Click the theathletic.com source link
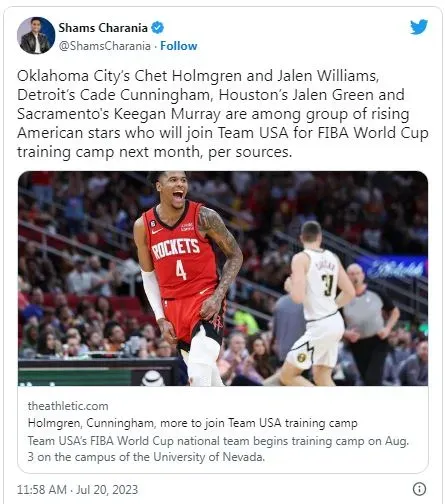This screenshot has height=504, width=445. click(68, 406)
